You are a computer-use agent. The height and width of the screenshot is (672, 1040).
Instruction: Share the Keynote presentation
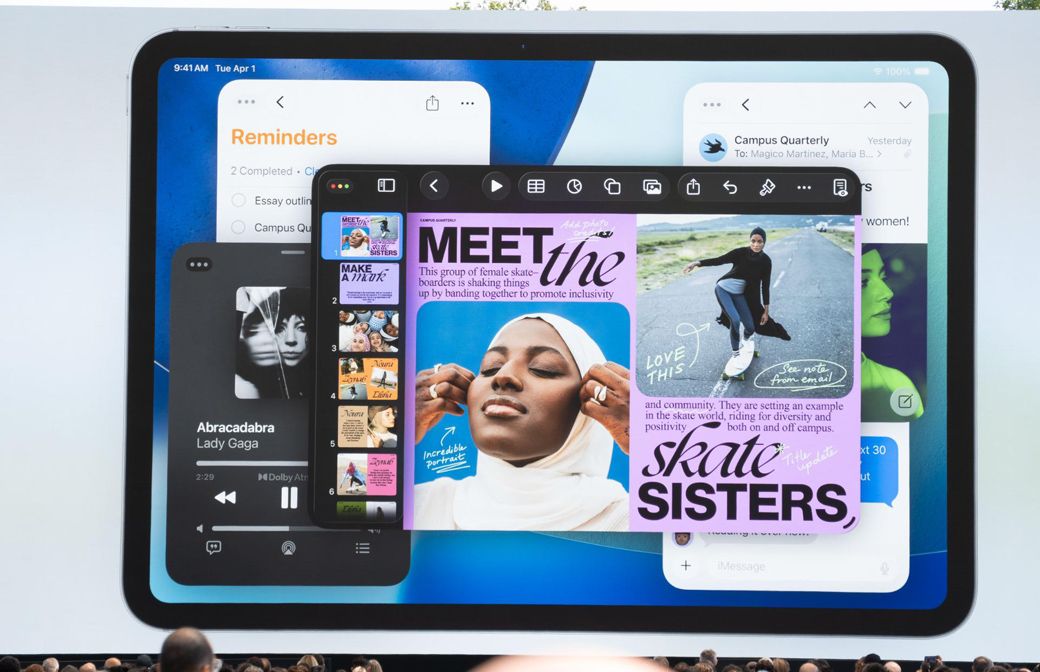693,186
